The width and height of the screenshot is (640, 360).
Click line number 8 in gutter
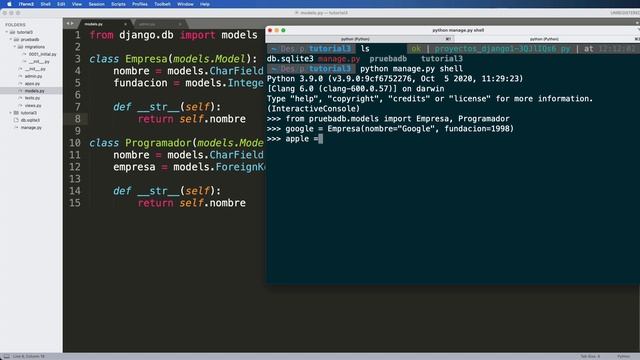coord(78,119)
